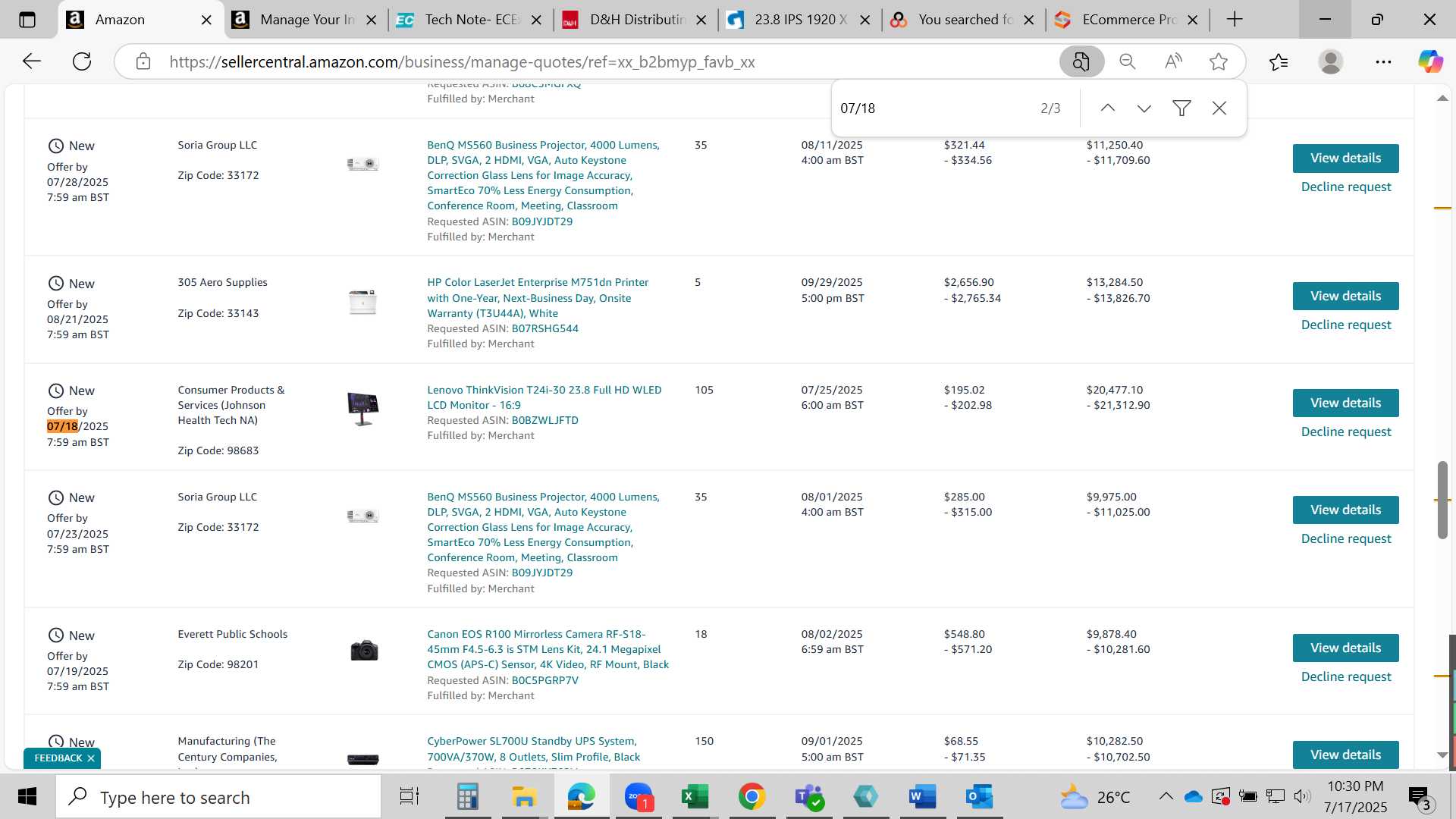
Task: Decline request for BenQ quote due 07/23/2025
Action: tap(1346, 539)
